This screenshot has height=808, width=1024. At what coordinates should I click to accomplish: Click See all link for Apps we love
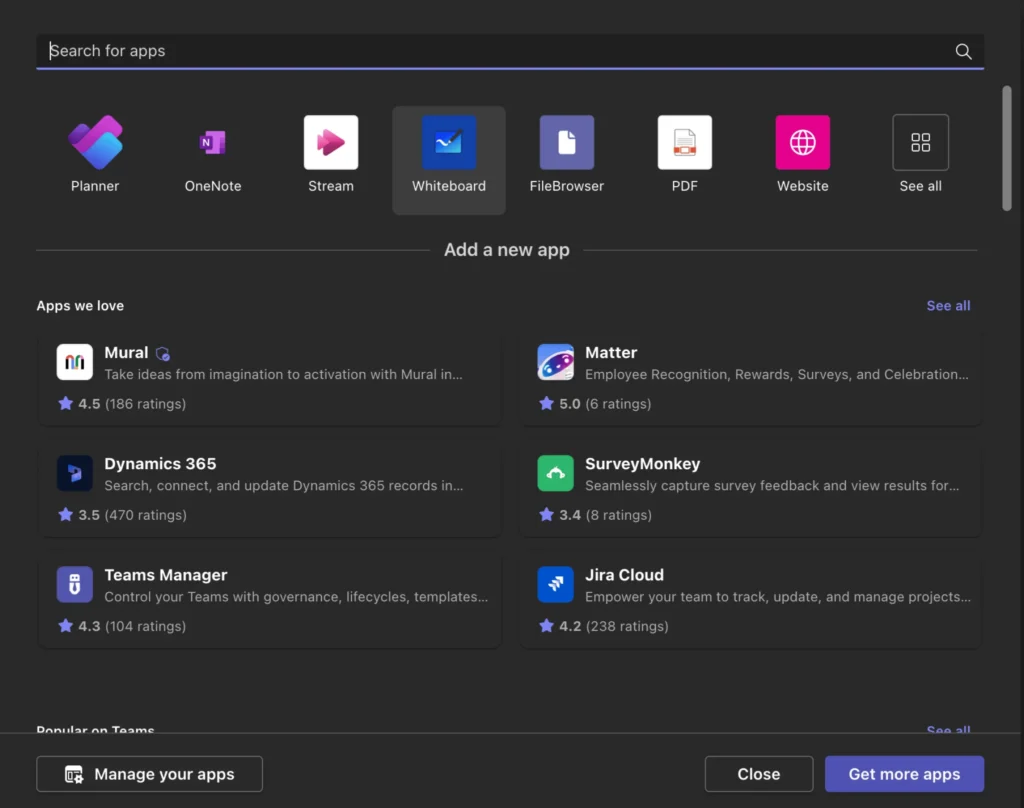click(x=948, y=306)
